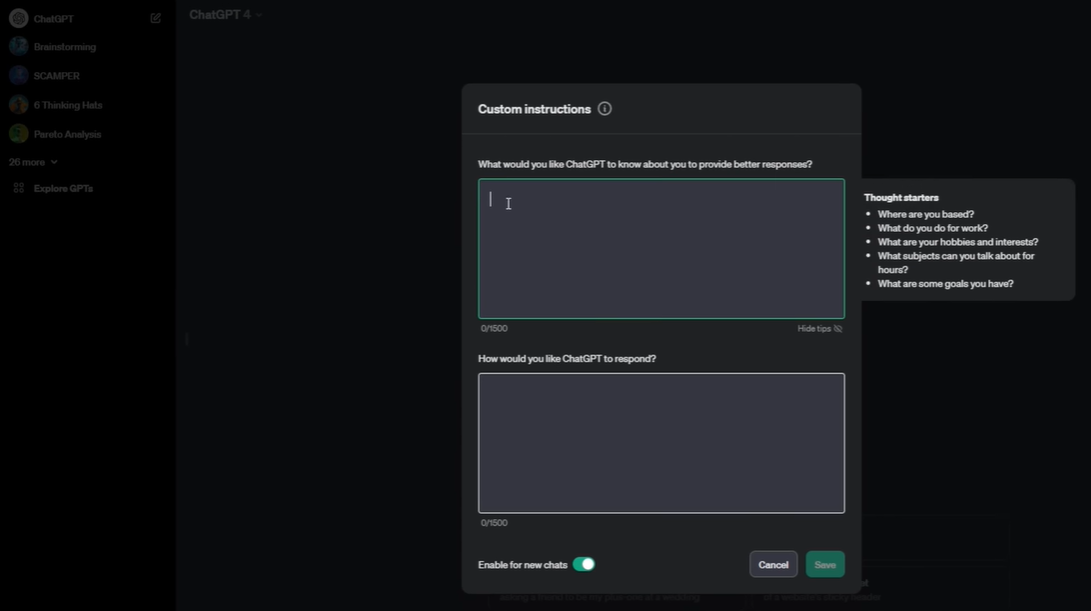The width and height of the screenshot is (1091, 611).
Task: Open Explore GPTs from the sidebar
Action: tap(63, 189)
